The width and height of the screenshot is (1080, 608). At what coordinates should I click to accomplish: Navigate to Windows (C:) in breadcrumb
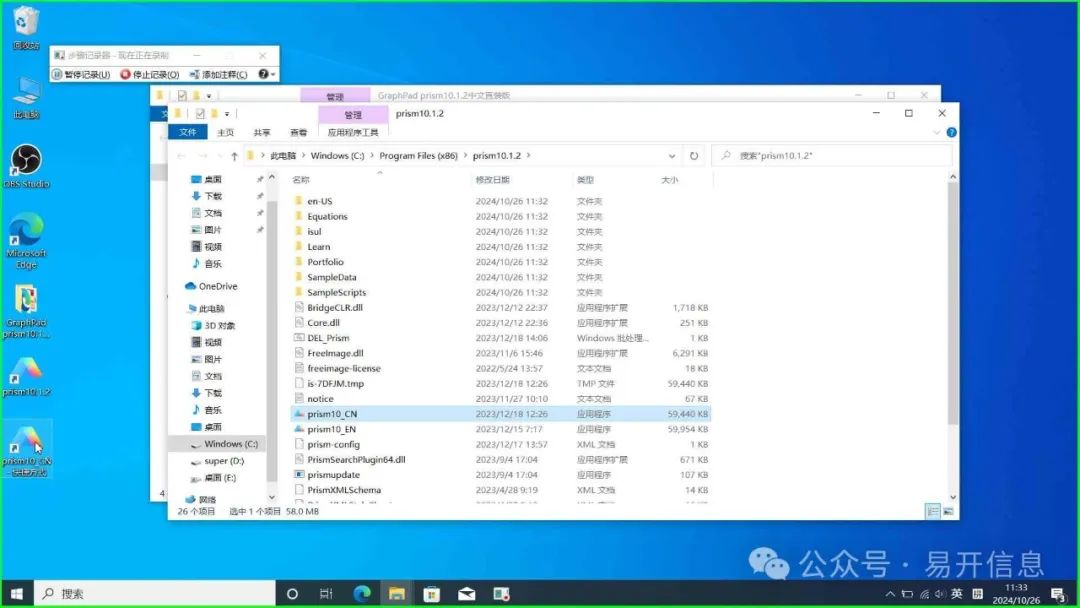[x=337, y=156]
